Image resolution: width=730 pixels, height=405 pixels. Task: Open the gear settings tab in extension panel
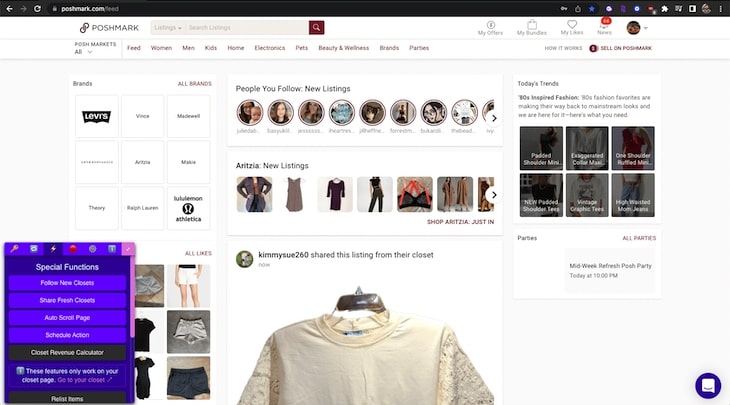coord(93,249)
